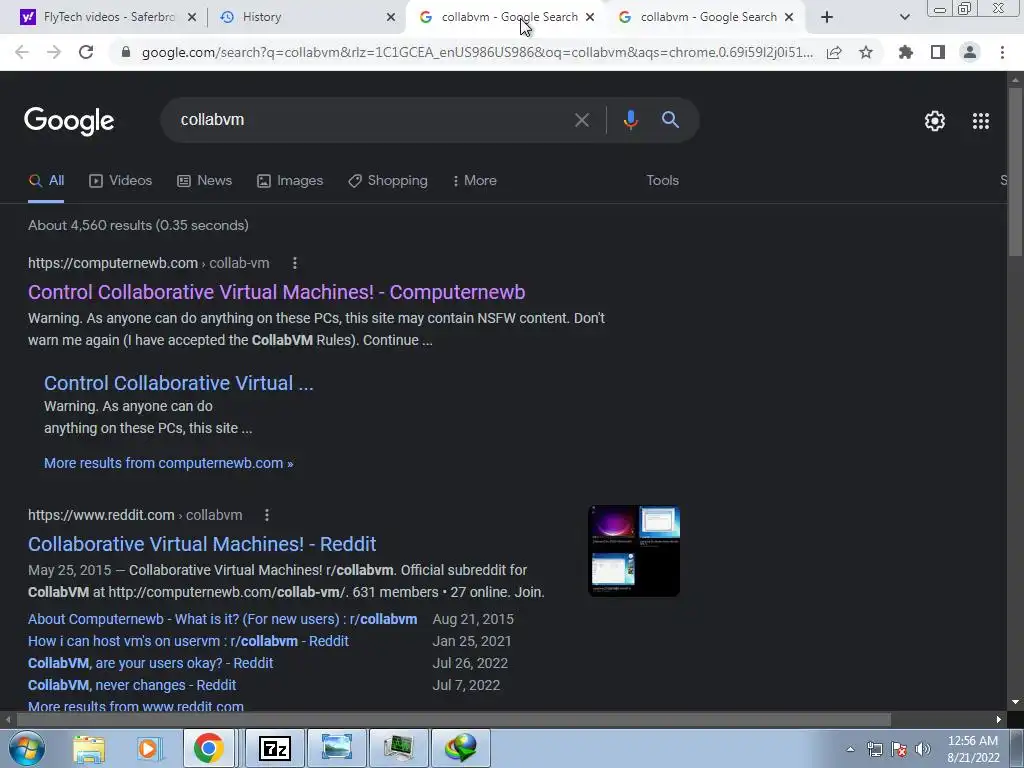Open More results from computernewb.com

coord(168,463)
